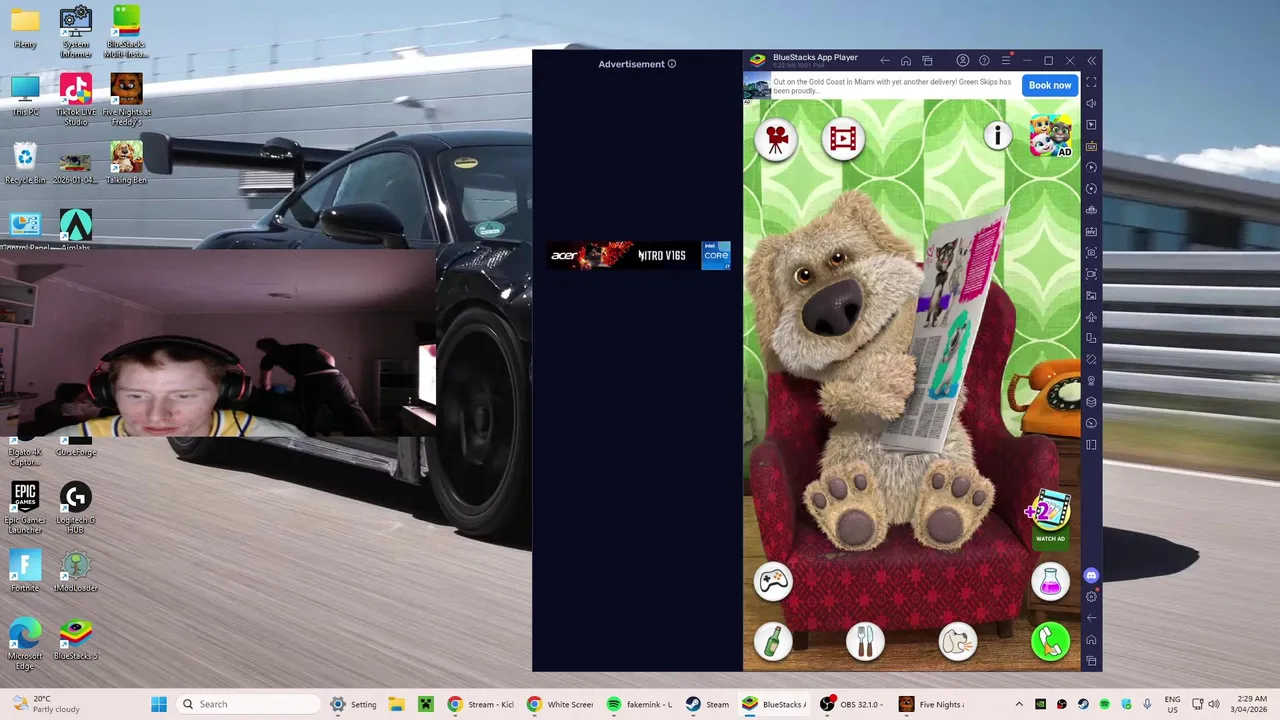The image size is (1280, 720).
Task: Toggle BlueStacks fullscreen icon in sidebar
Action: pos(1091,82)
